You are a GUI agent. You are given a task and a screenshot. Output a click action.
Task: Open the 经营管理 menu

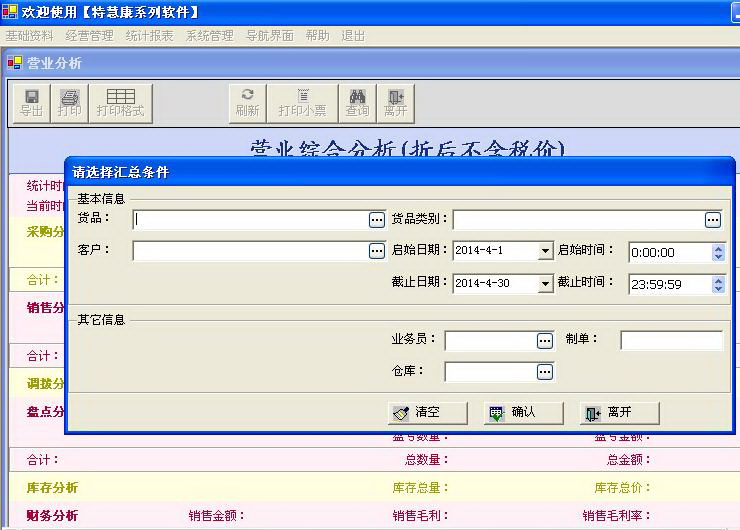point(89,36)
